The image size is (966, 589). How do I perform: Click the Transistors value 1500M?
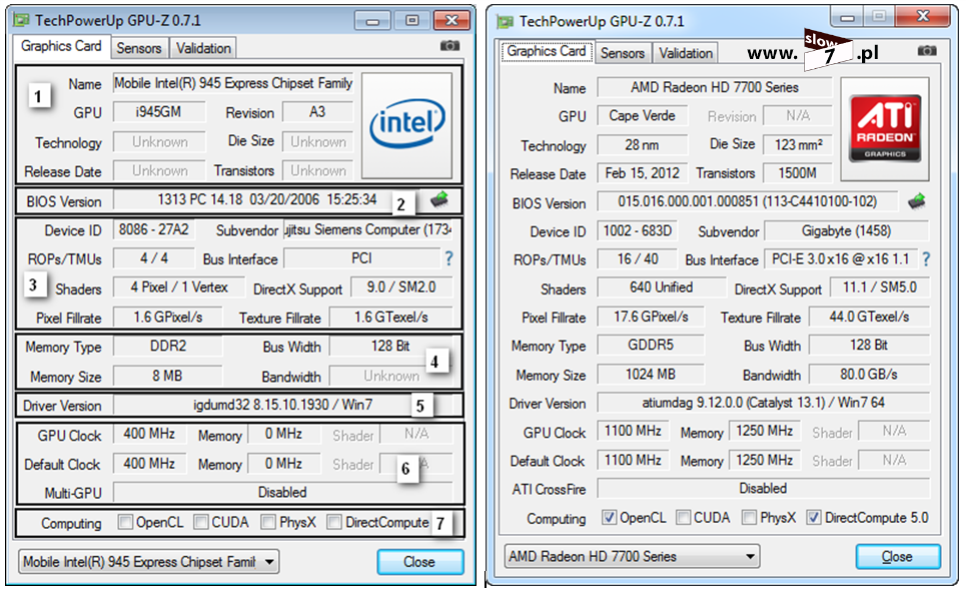point(797,173)
